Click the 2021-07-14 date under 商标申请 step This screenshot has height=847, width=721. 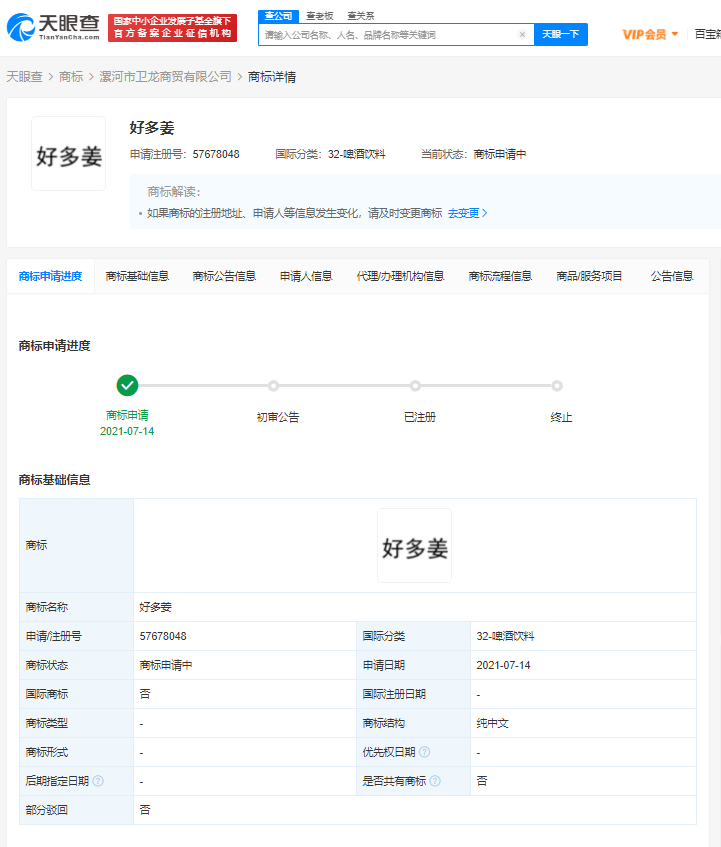(127, 431)
